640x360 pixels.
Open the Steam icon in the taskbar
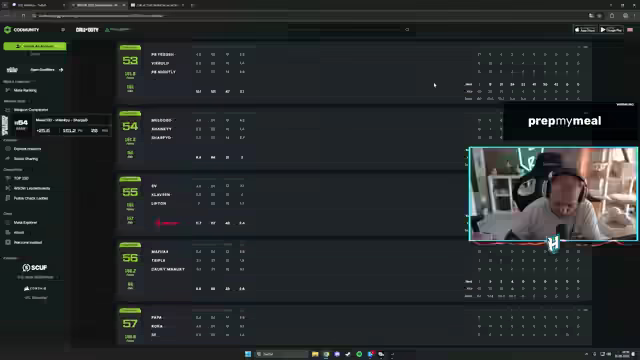pos(348,354)
